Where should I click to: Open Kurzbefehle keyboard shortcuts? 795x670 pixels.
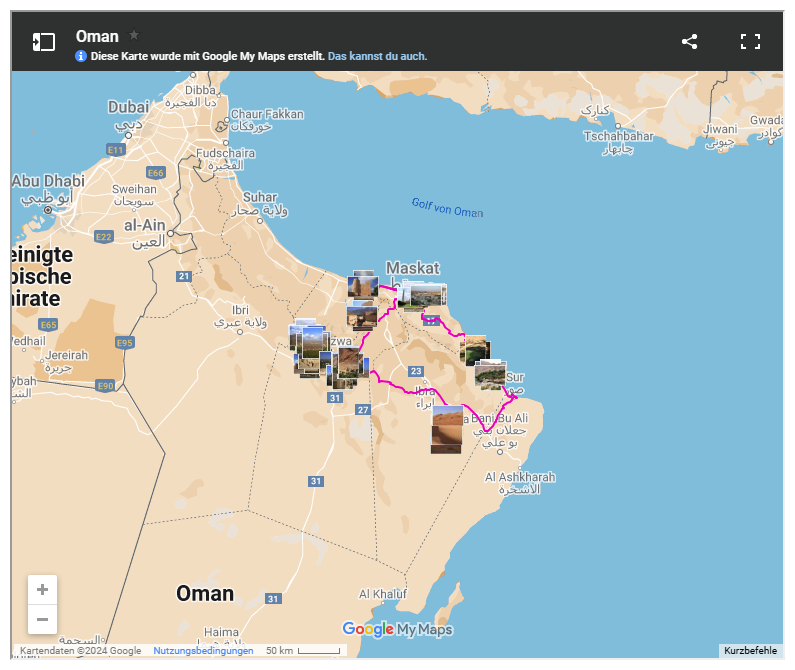[750, 650]
